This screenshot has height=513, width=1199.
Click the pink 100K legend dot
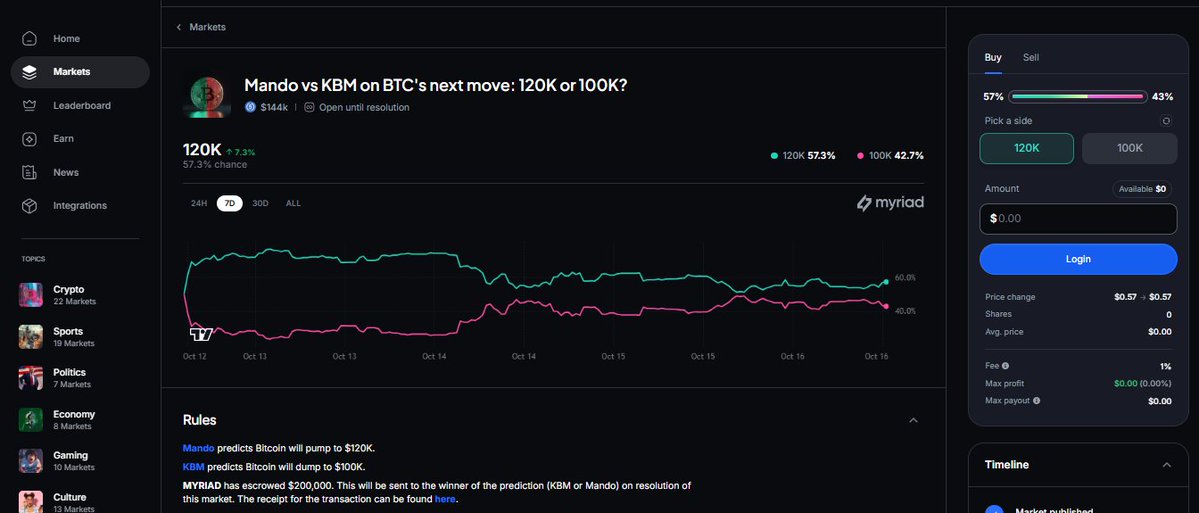[861, 156]
